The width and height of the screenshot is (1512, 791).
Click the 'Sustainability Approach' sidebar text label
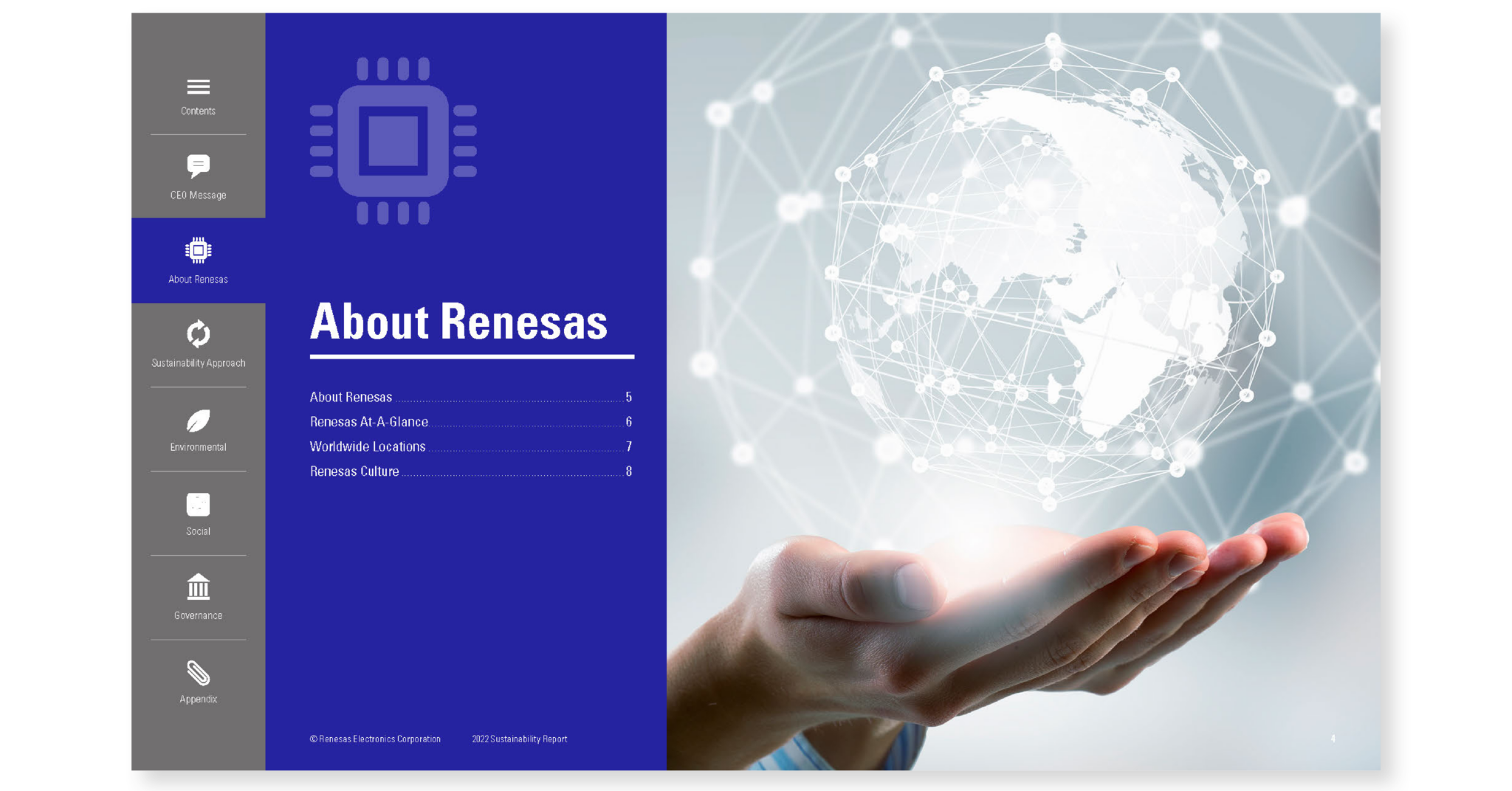click(198, 363)
